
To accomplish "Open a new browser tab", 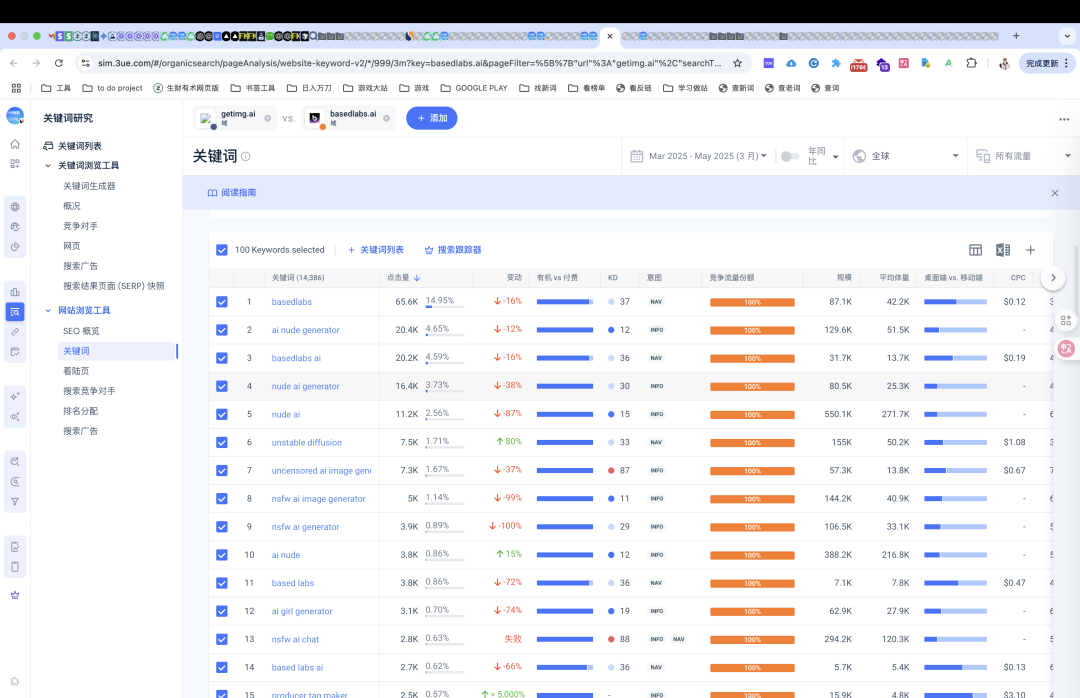I will click(1016, 36).
